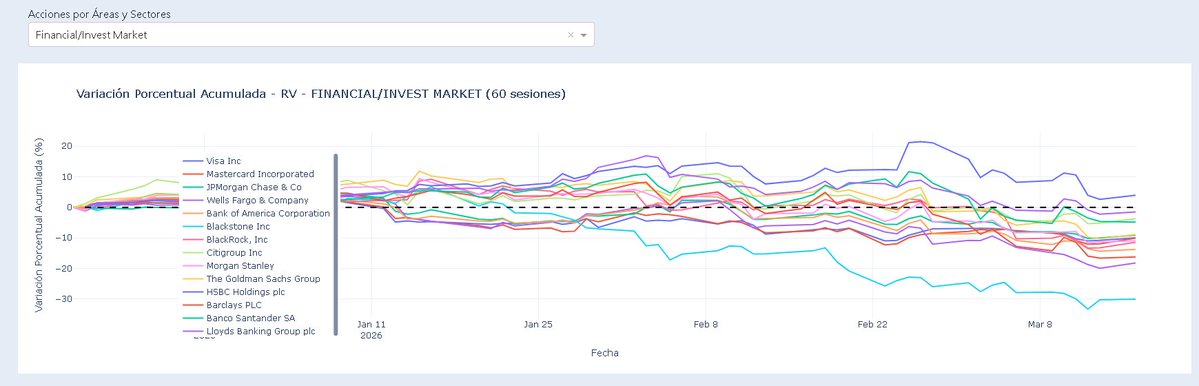Click the 20 y-axis tick label
This screenshot has height=386, width=1199.
point(67,146)
